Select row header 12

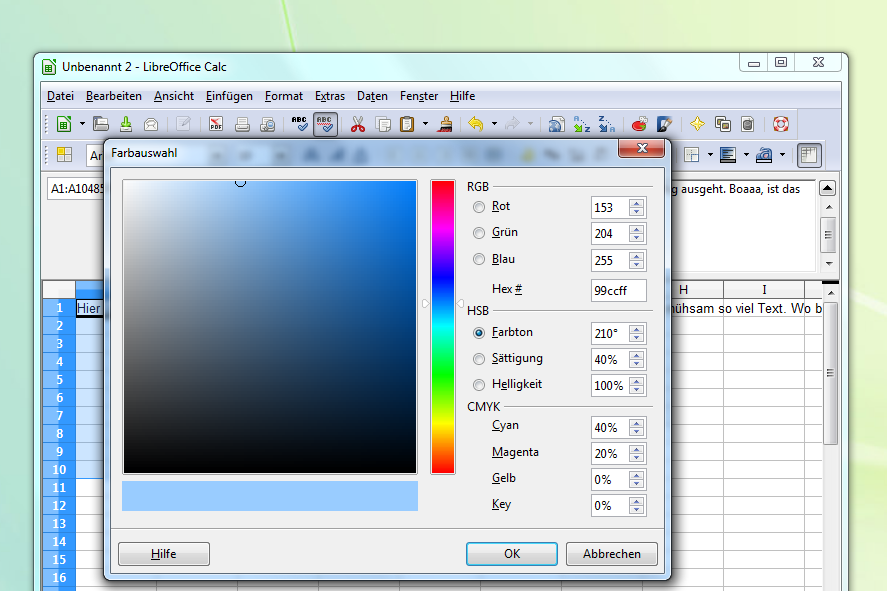59,506
